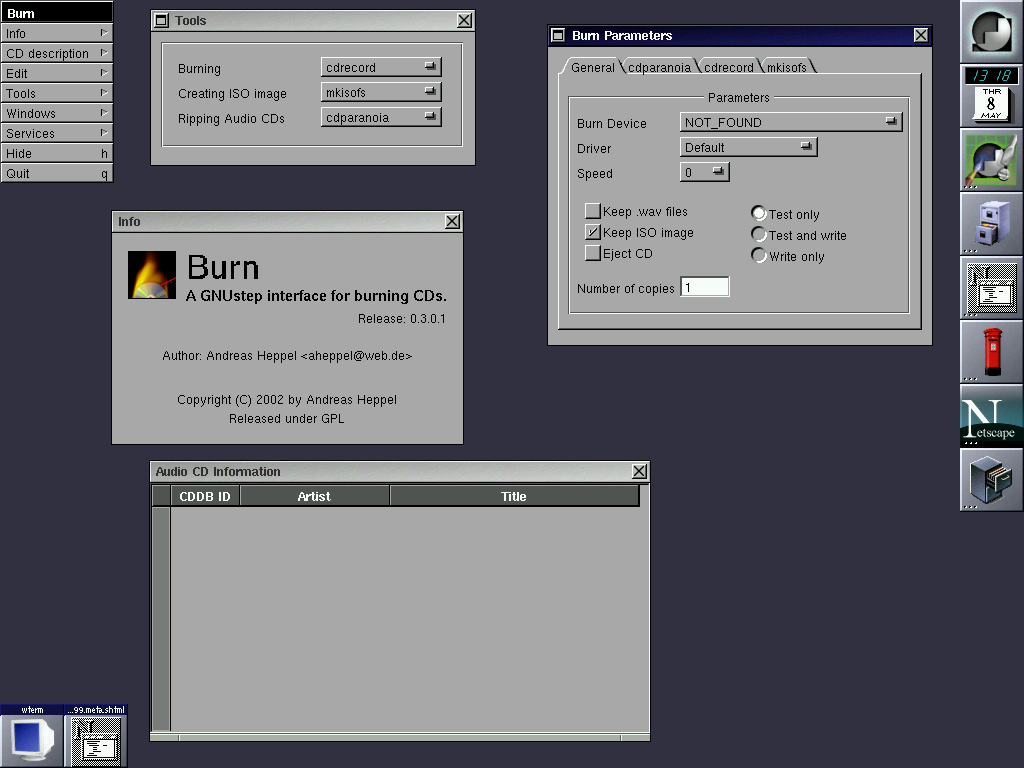Uncheck Keep ISO image option

click(x=593, y=232)
